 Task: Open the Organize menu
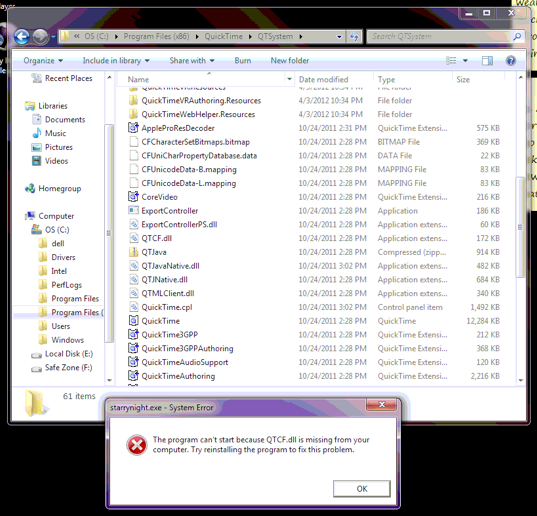[43, 61]
